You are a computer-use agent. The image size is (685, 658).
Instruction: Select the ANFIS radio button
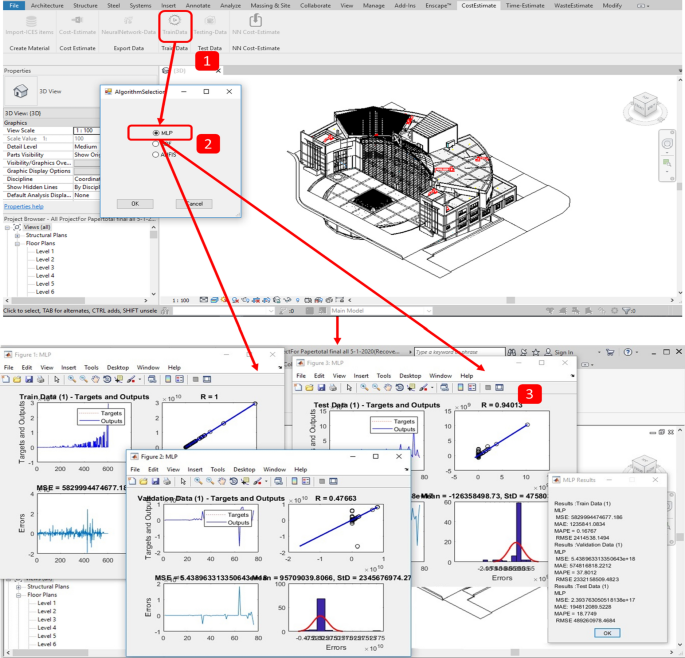tap(156, 154)
